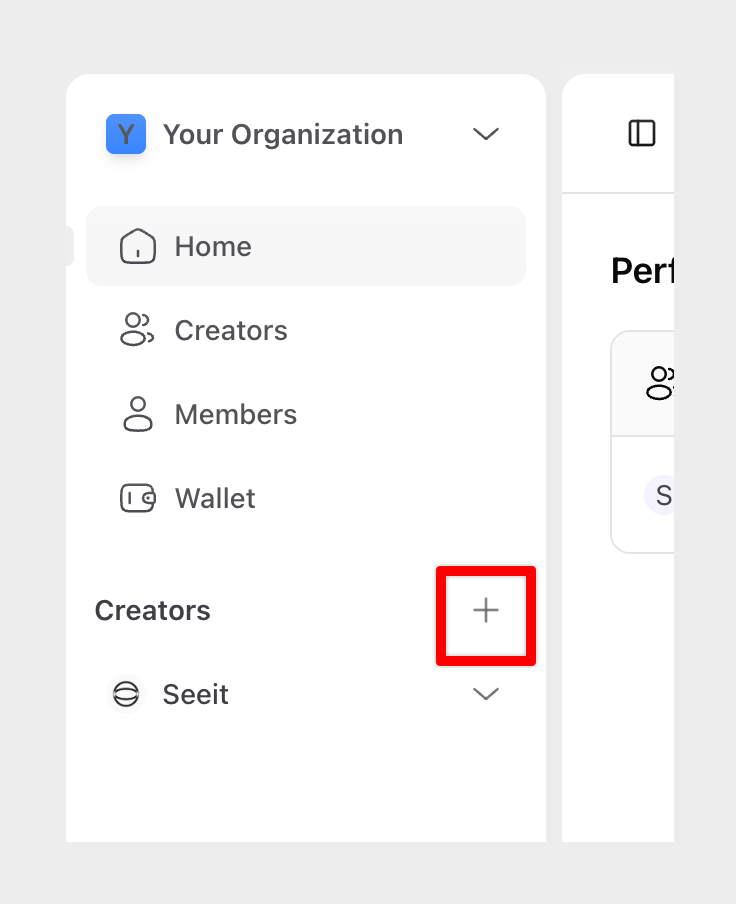The width and height of the screenshot is (736, 904).
Task: Click the S avatar in the card
Action: click(661, 494)
